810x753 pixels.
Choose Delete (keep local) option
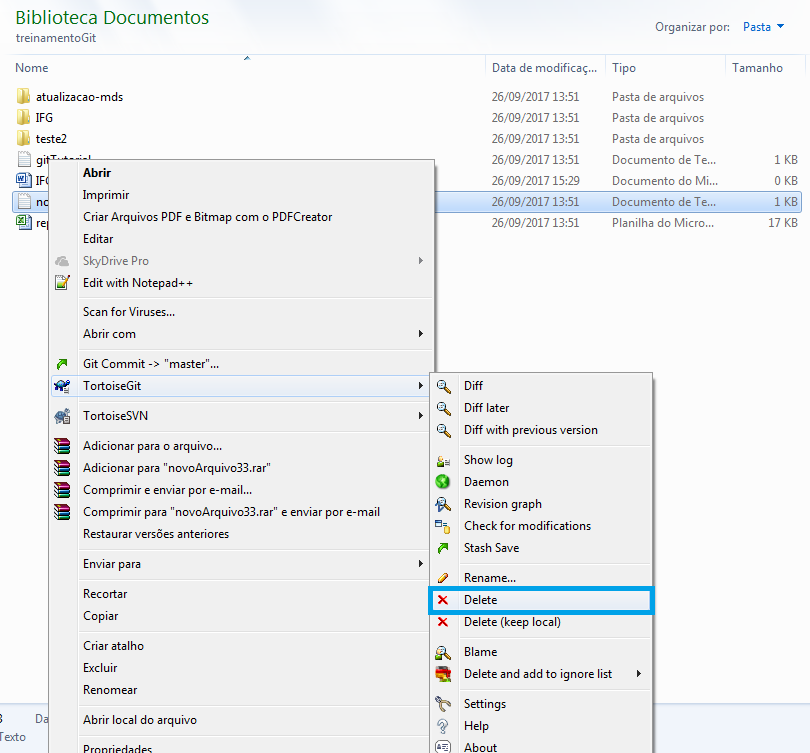512,622
